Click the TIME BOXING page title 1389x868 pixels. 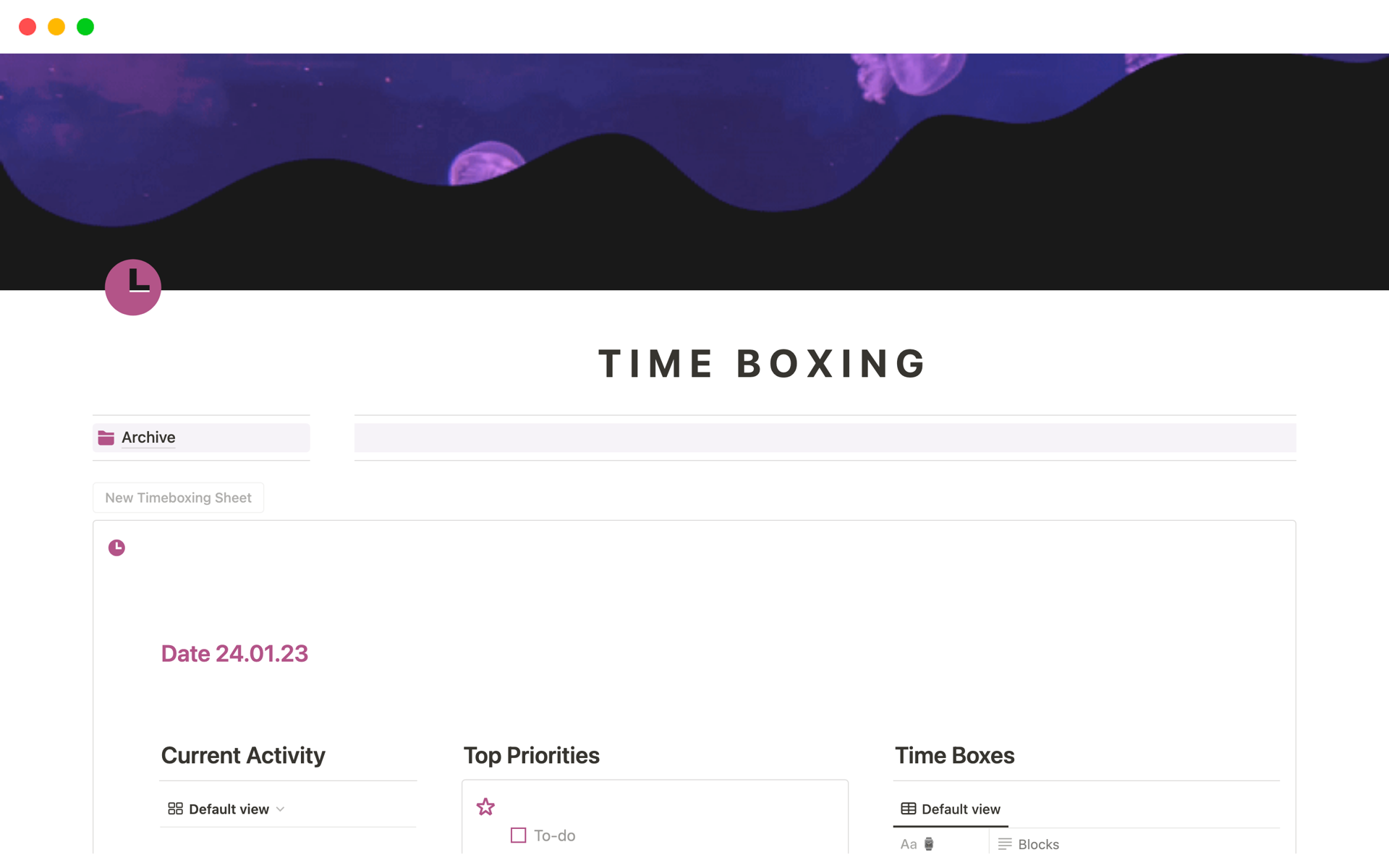762,363
